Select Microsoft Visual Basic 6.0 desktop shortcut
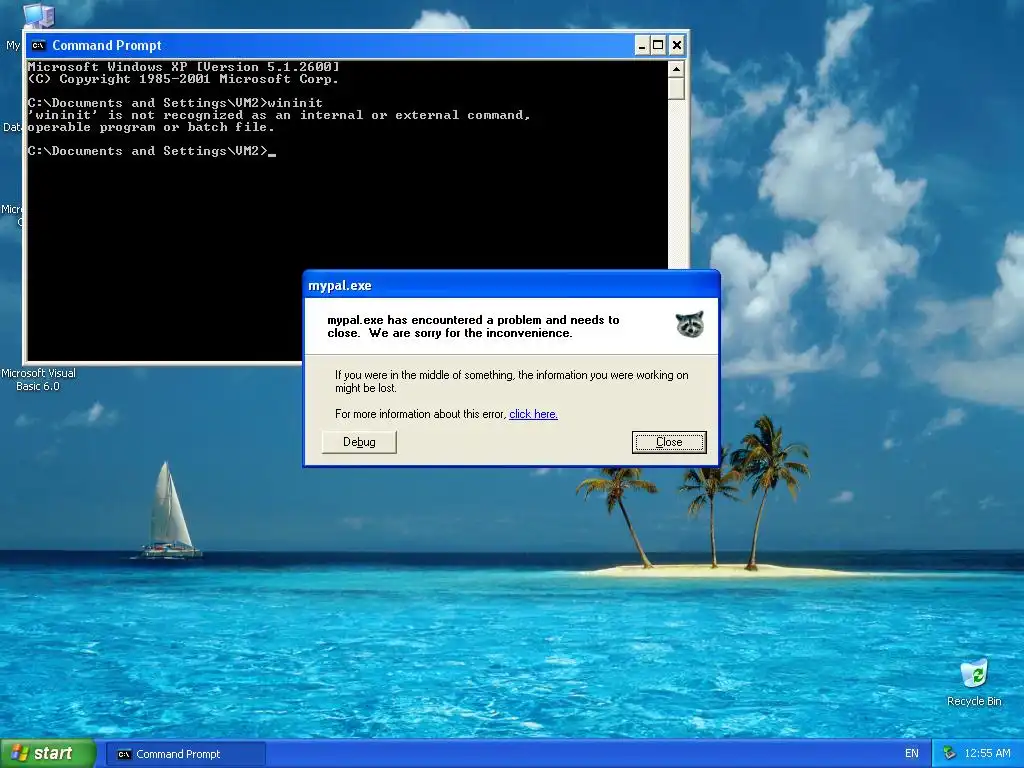Screen dimensions: 1024x768 point(38,379)
